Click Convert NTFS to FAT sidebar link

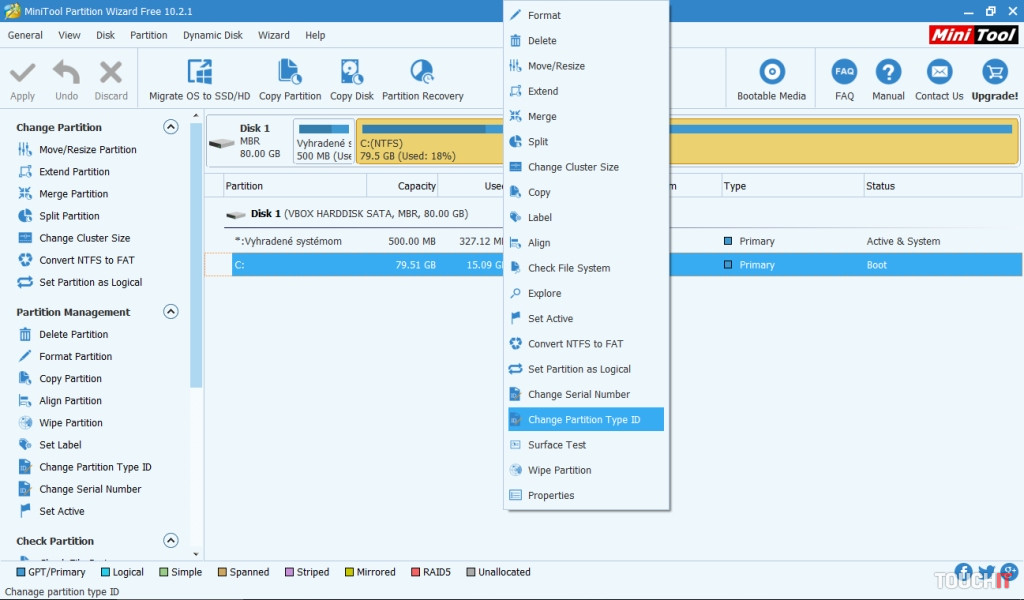pyautogui.click(x=86, y=260)
